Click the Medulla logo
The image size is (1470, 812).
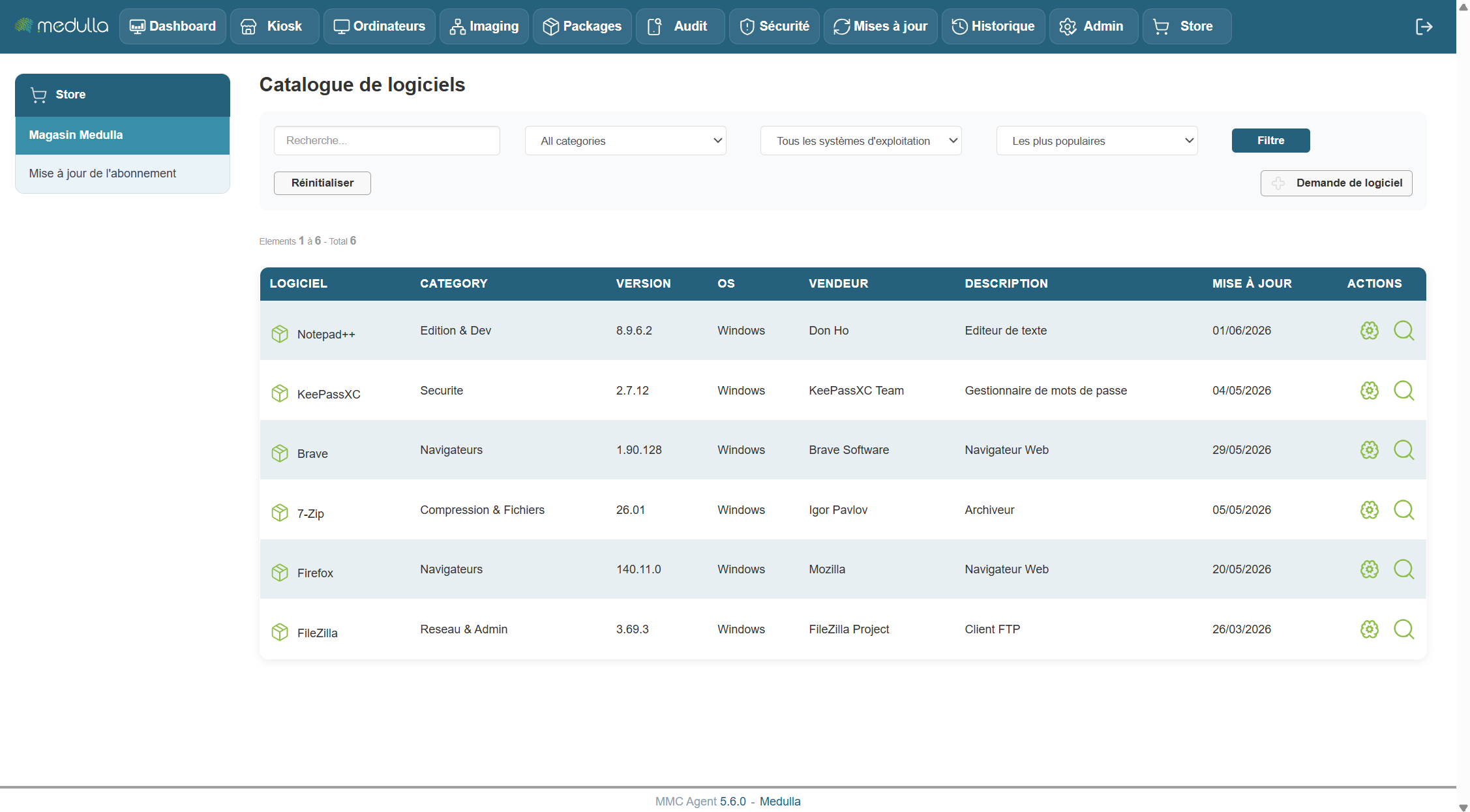click(x=61, y=26)
